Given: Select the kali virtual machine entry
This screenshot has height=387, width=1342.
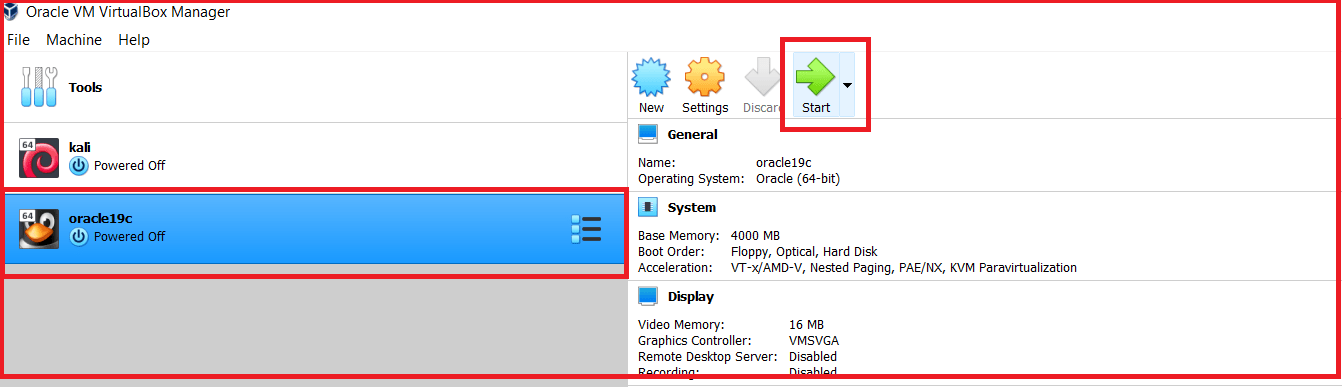Looking at the screenshot, I should [x=314, y=157].
